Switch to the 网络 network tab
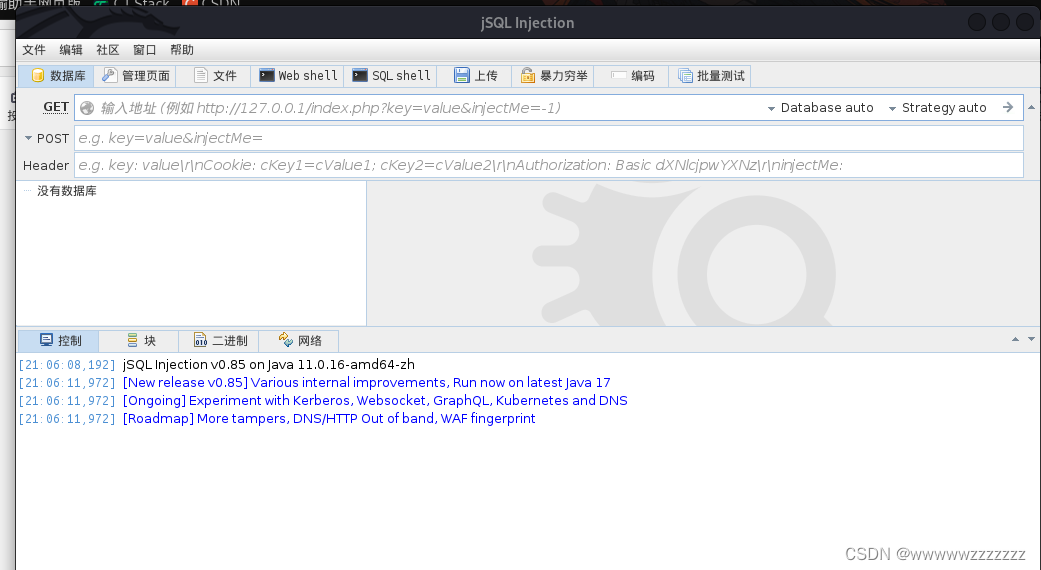The width and height of the screenshot is (1041, 570). point(299,340)
